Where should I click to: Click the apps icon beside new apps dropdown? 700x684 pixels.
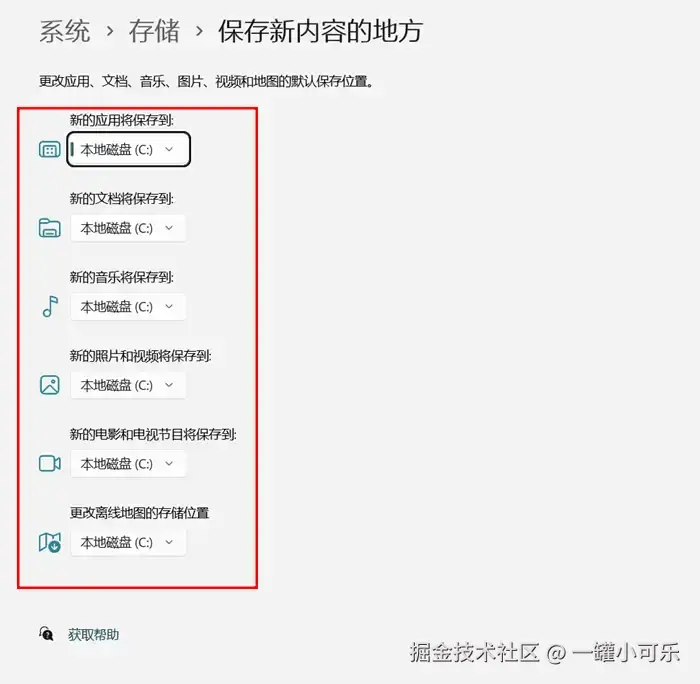(50, 150)
